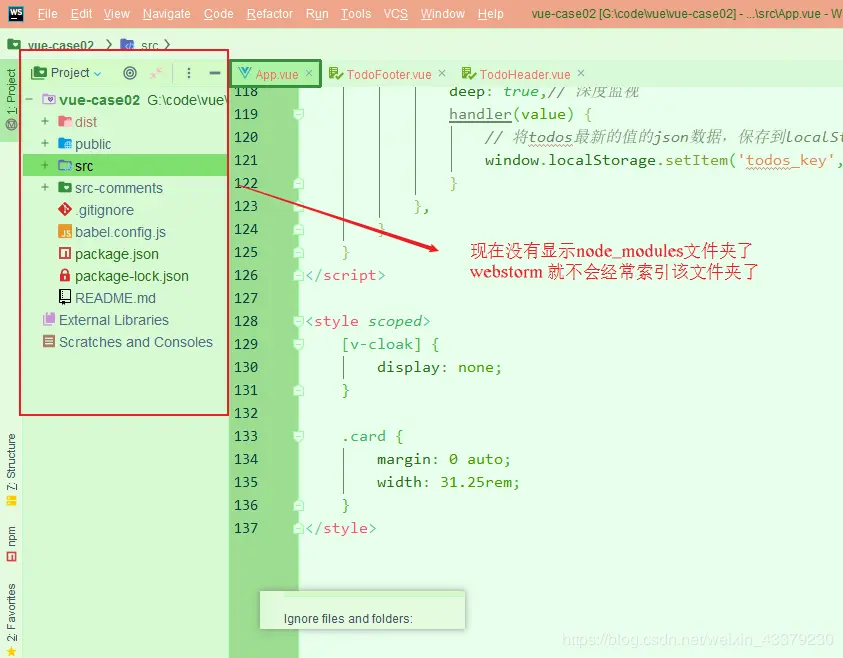843x658 pixels.
Task: Open package.json
Action: click(117, 254)
